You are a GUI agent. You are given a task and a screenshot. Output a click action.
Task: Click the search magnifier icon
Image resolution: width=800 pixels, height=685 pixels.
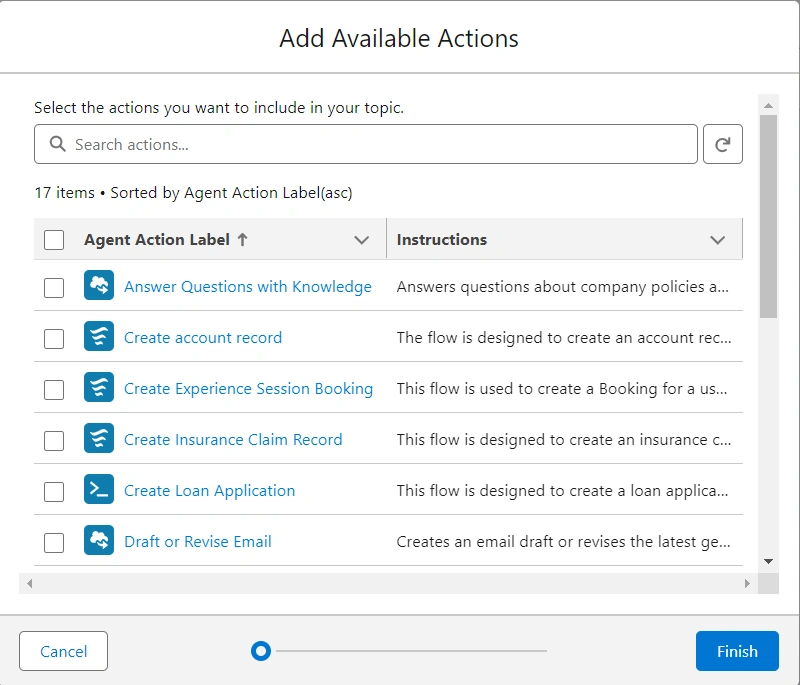tap(57, 144)
